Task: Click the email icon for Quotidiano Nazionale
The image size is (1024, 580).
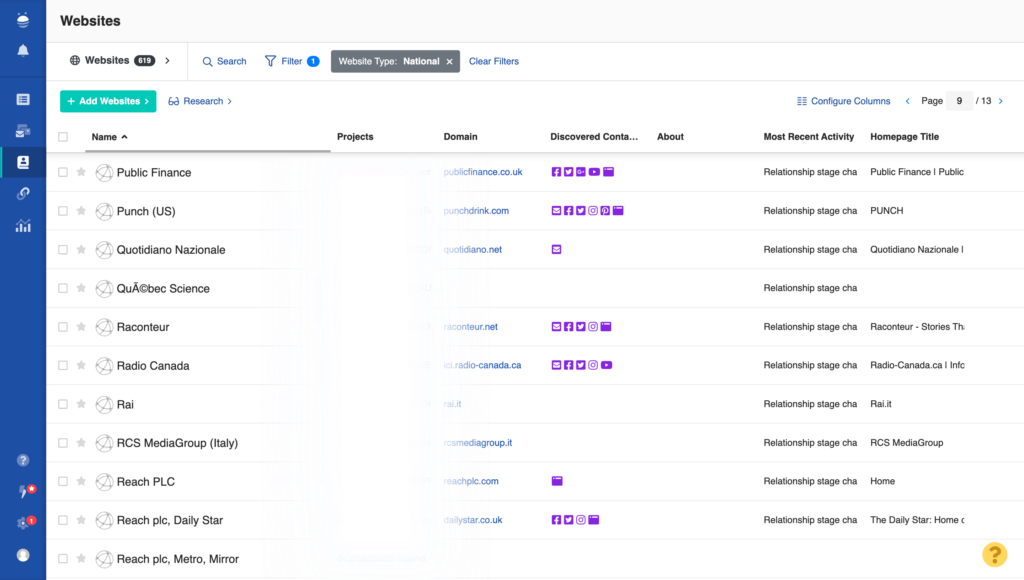Action: click(x=556, y=248)
